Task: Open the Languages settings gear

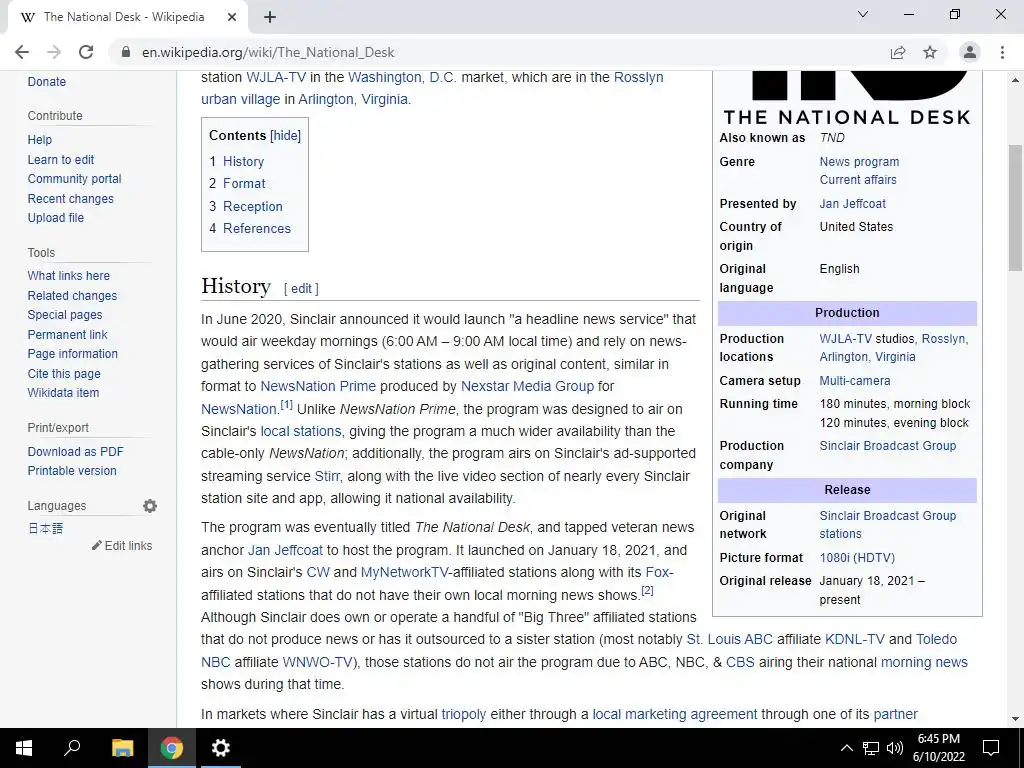Action: coord(150,506)
